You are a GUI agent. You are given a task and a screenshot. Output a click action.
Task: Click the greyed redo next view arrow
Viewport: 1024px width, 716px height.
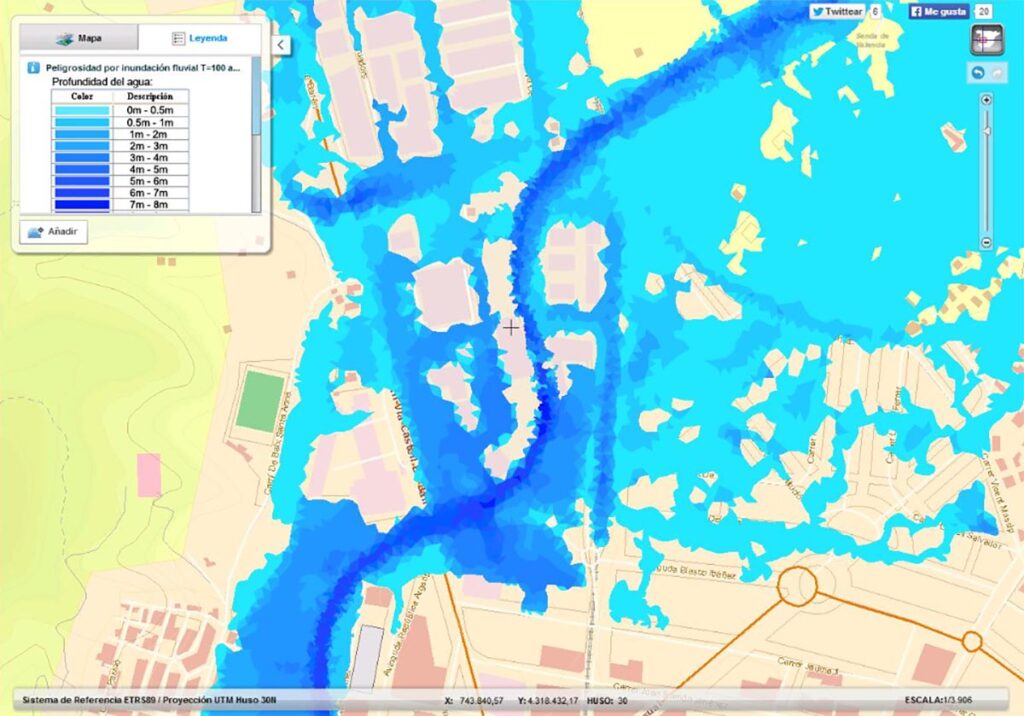(997, 73)
